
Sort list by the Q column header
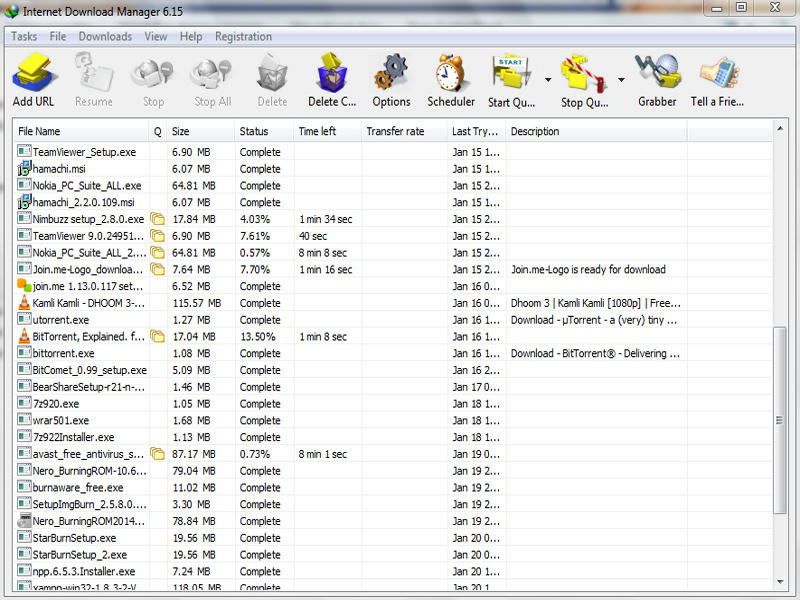pos(158,132)
